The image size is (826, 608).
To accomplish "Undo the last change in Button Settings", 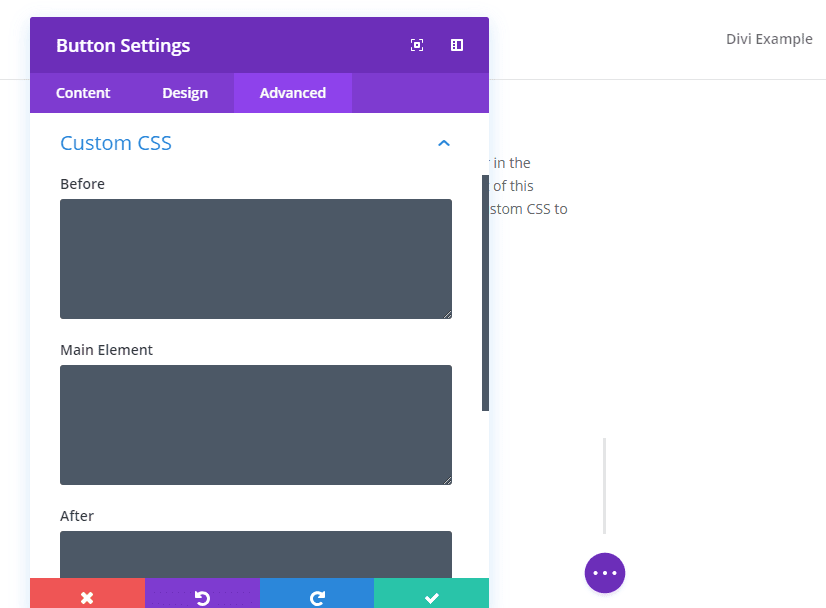I will (x=202, y=597).
